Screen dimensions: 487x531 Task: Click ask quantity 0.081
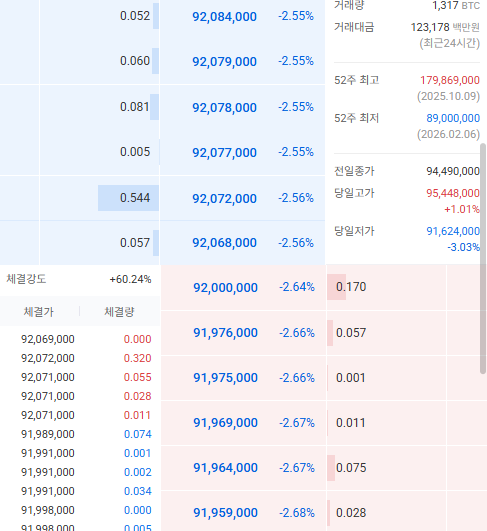coord(135,107)
